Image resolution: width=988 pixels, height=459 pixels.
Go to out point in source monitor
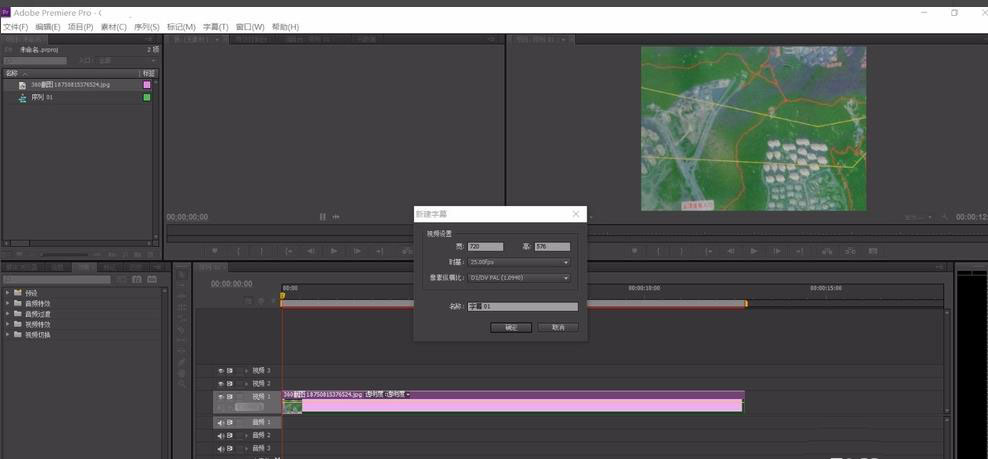coord(380,251)
